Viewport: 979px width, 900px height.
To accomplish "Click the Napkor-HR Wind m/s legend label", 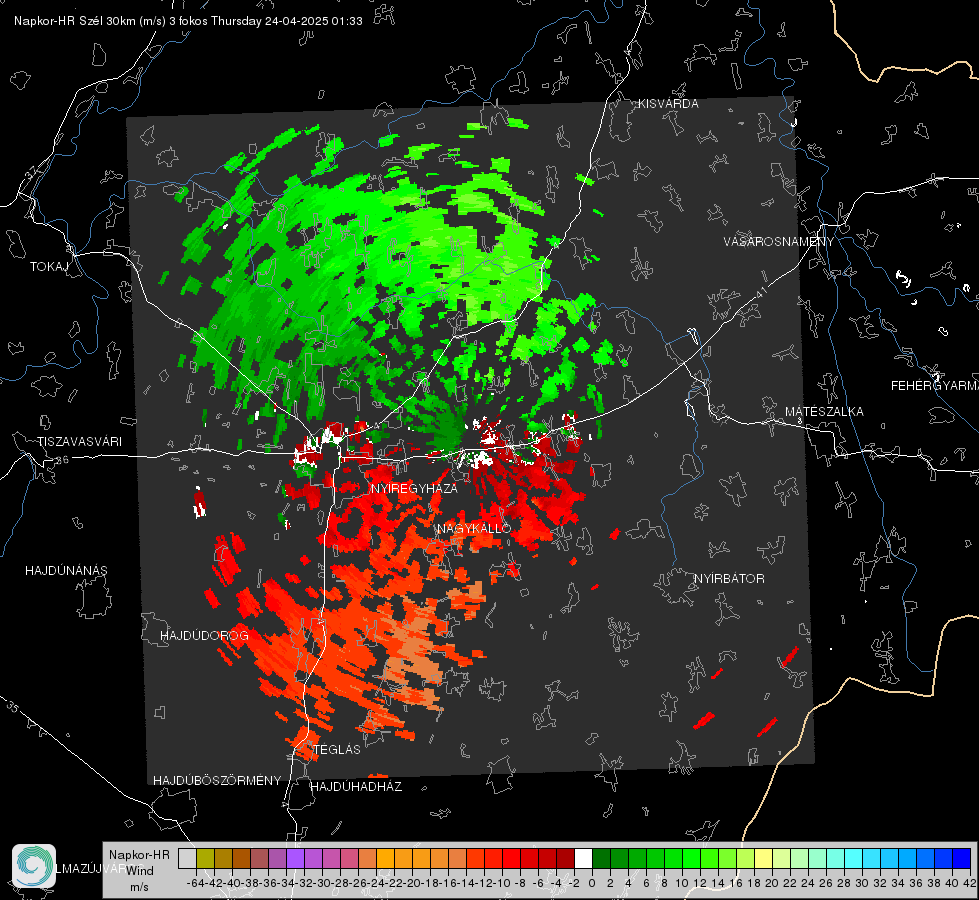I will click(x=139, y=870).
